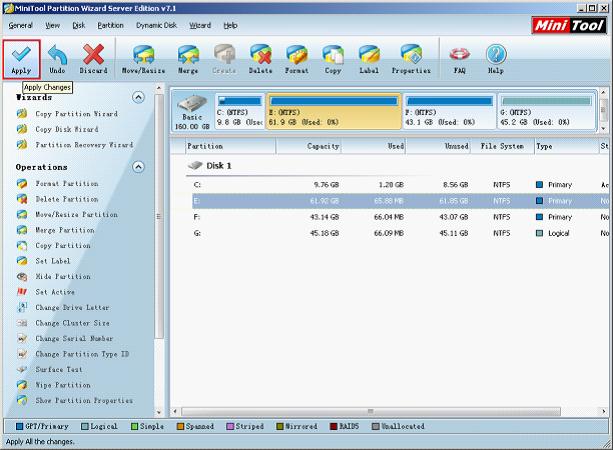The height and width of the screenshot is (450, 613).
Task: Click the Merge toolbar icon
Action: (x=188, y=54)
